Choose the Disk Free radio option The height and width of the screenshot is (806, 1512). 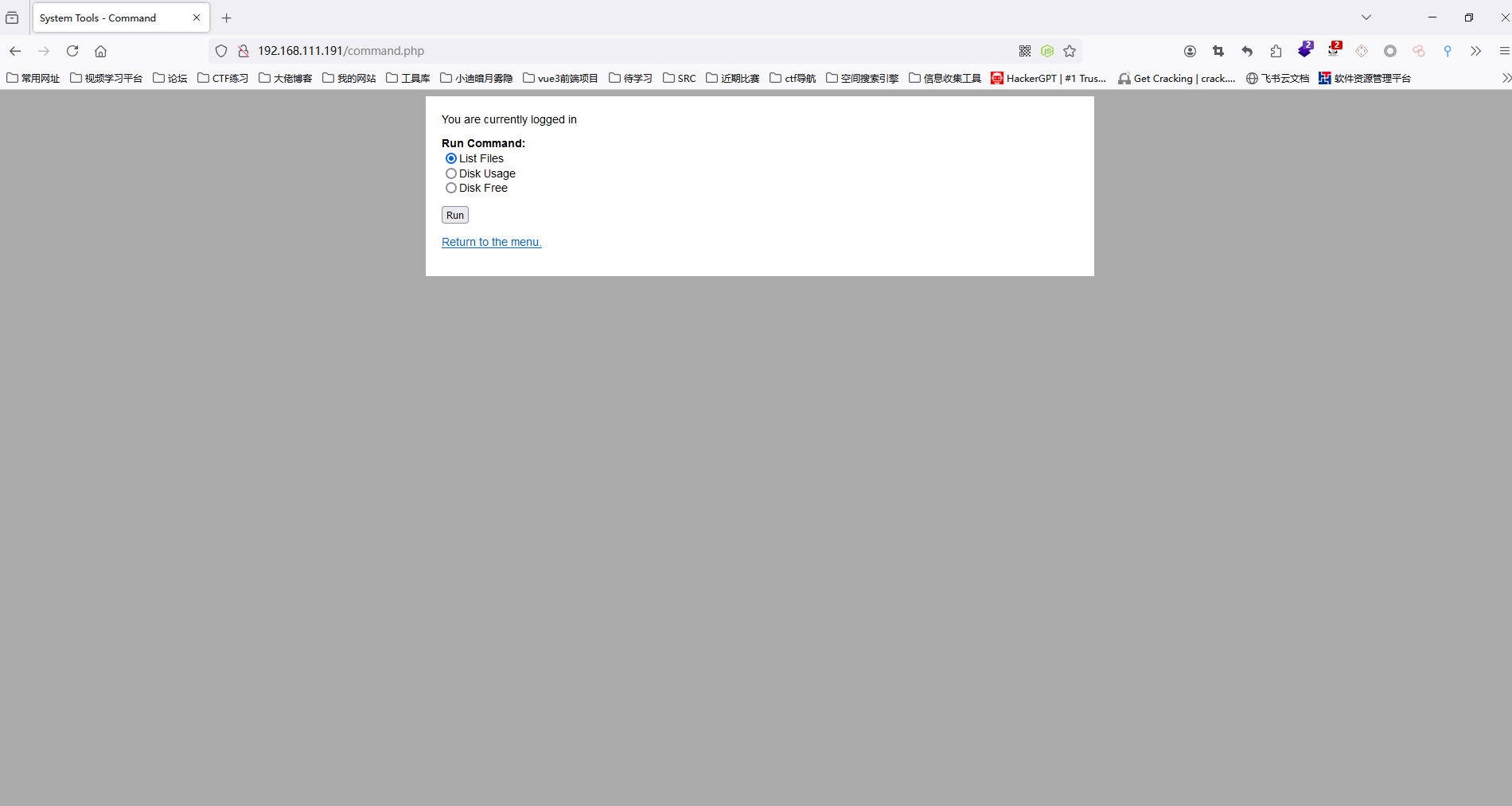(451, 188)
